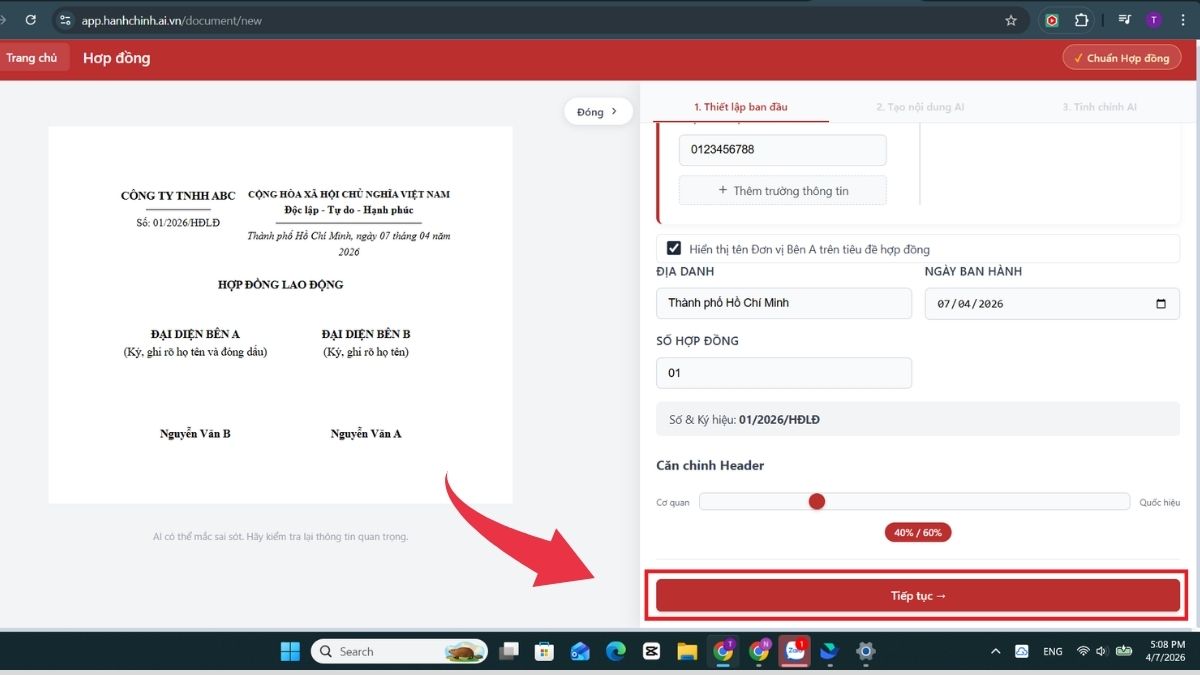This screenshot has height=675, width=1200.
Task: Open the Windows Start menu
Action: 290,651
